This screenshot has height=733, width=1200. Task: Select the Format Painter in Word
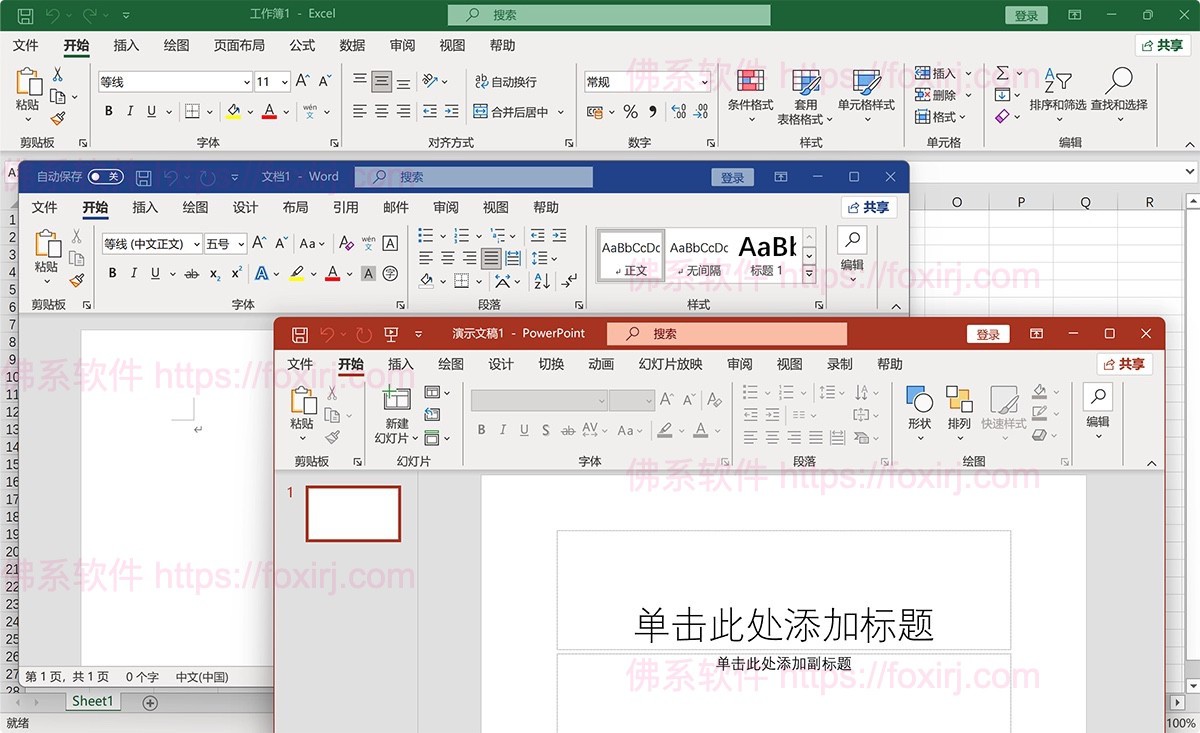tap(77, 281)
